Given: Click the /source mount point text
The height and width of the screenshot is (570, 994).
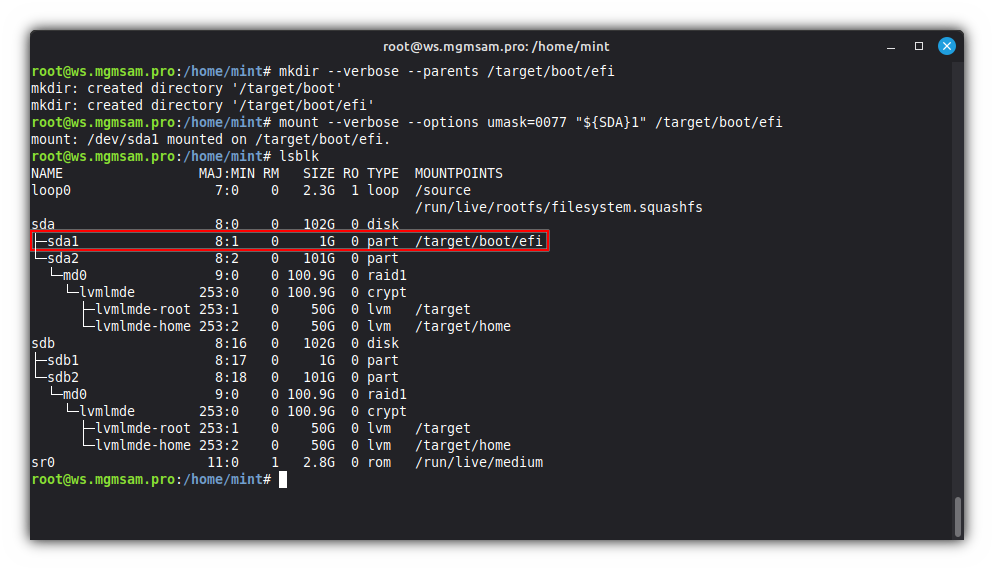Looking at the screenshot, I should [442, 190].
